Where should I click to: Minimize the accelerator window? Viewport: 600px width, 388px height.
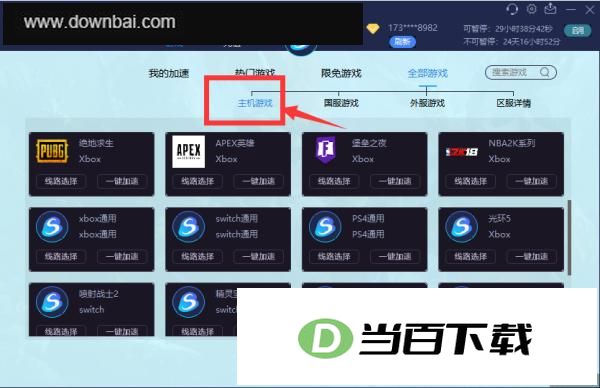point(571,10)
